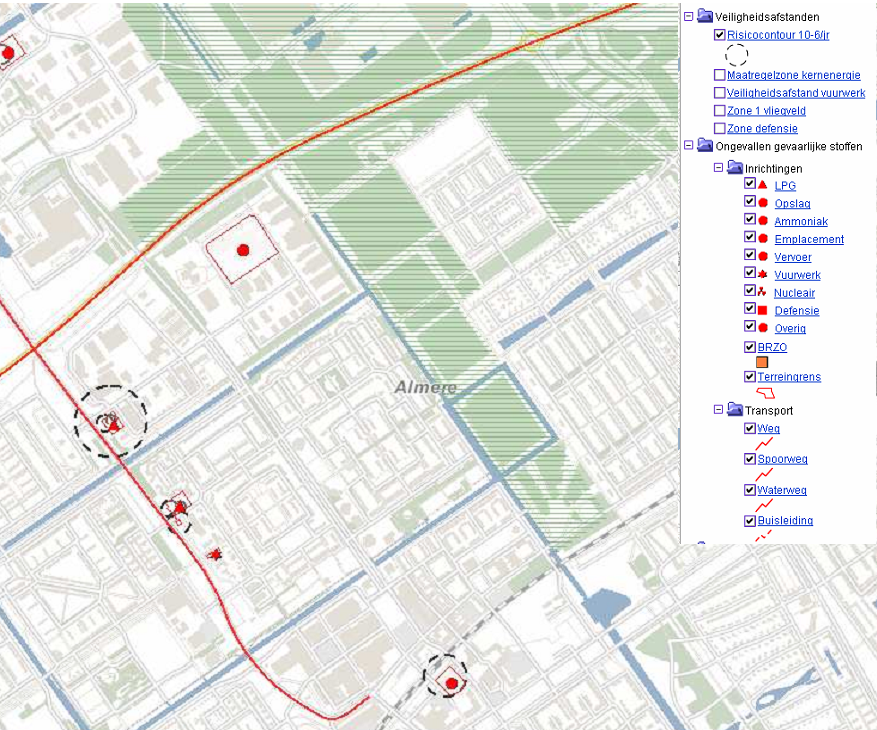Click the Overig red dot legend icon
Image resolution: width=877 pixels, height=730 pixels.
click(763, 328)
